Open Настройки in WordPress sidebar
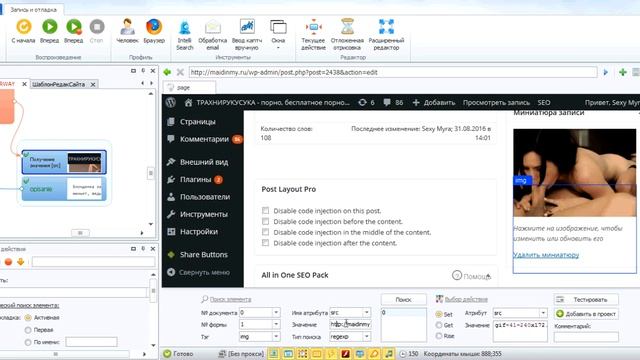The height and width of the screenshot is (360, 640). [x=199, y=231]
